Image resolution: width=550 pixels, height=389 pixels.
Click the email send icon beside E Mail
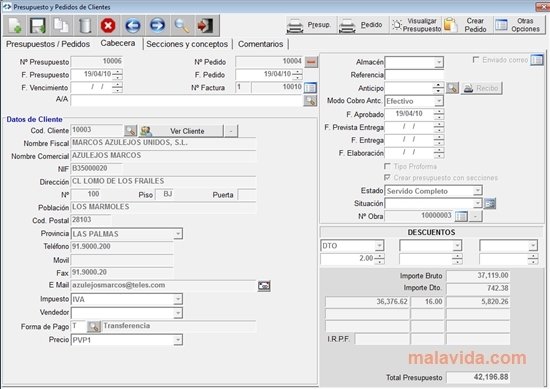264,286
